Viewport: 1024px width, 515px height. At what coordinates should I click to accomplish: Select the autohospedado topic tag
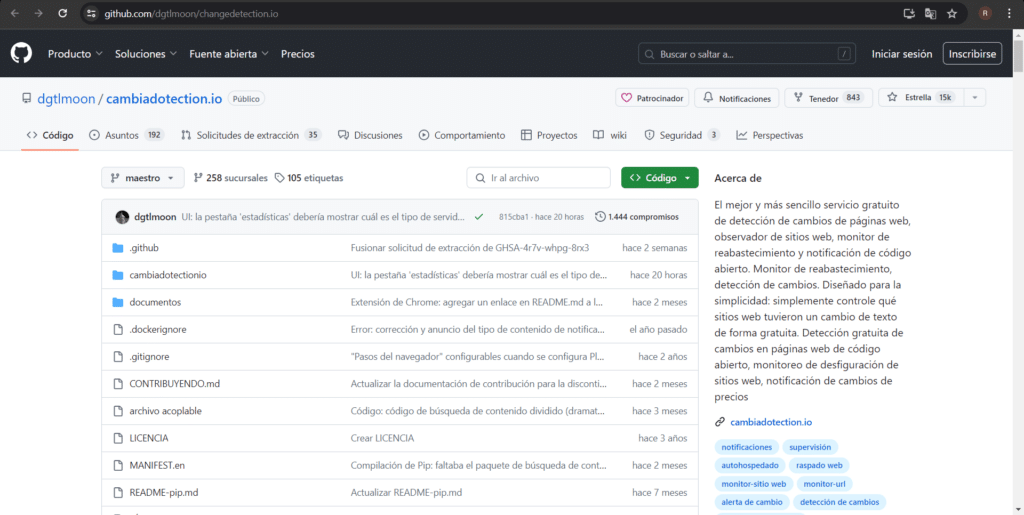click(x=750, y=465)
